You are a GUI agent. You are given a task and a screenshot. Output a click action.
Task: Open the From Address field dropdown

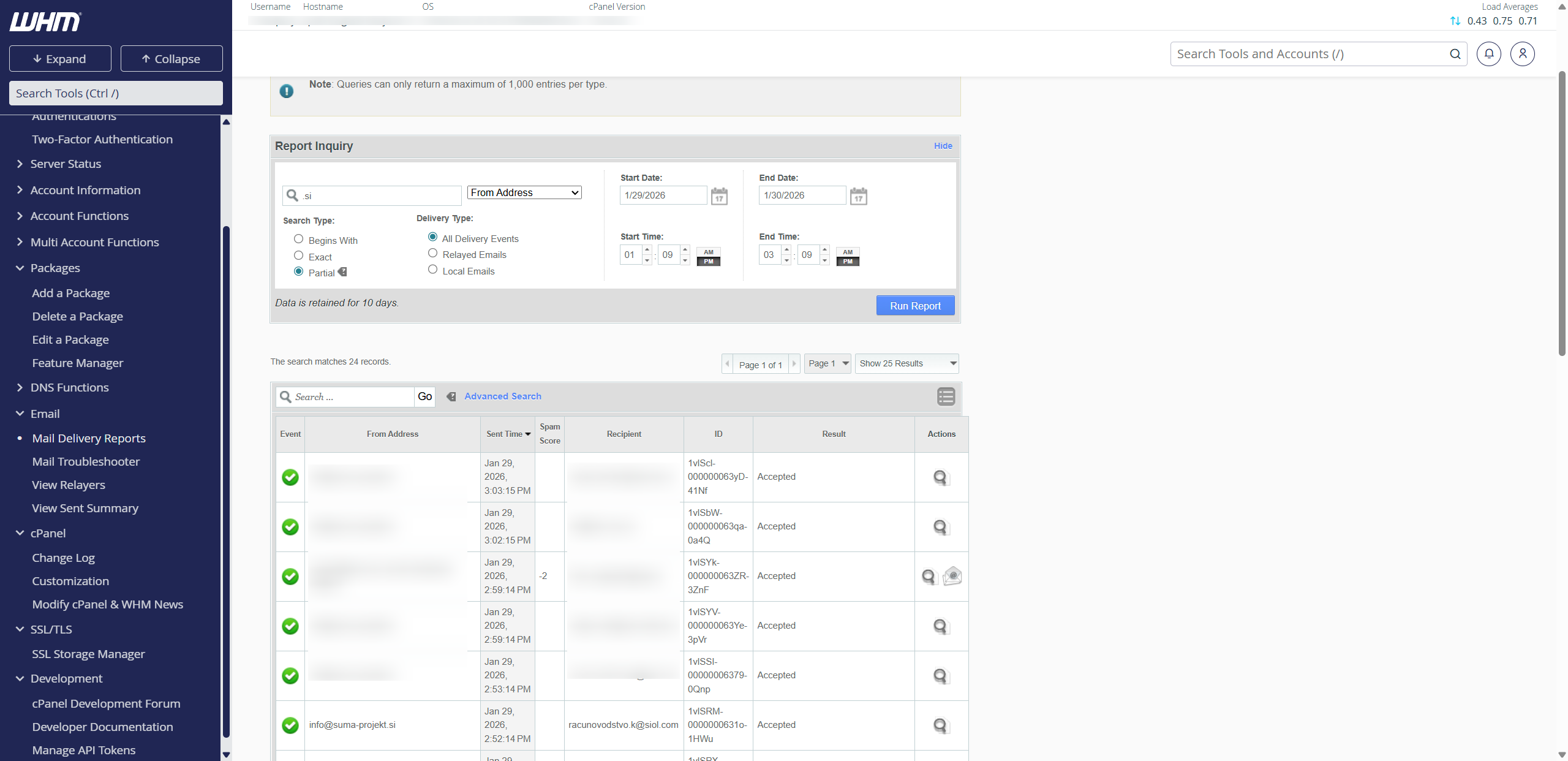(x=524, y=192)
